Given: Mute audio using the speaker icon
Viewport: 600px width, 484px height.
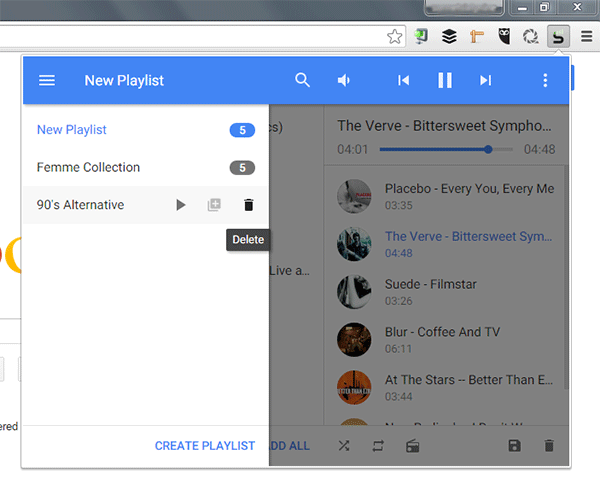Looking at the screenshot, I should (x=344, y=80).
